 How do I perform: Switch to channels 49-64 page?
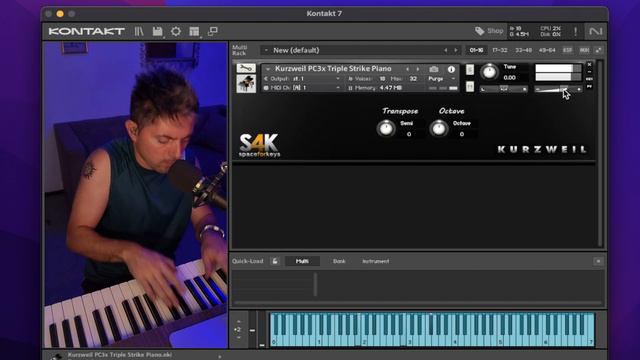(547, 50)
